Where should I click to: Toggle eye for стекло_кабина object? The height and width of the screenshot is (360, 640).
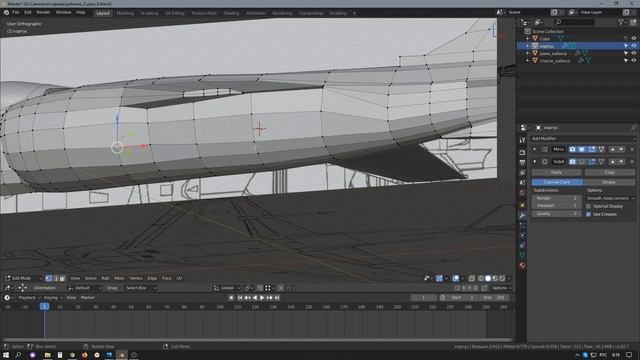(x=633, y=60)
